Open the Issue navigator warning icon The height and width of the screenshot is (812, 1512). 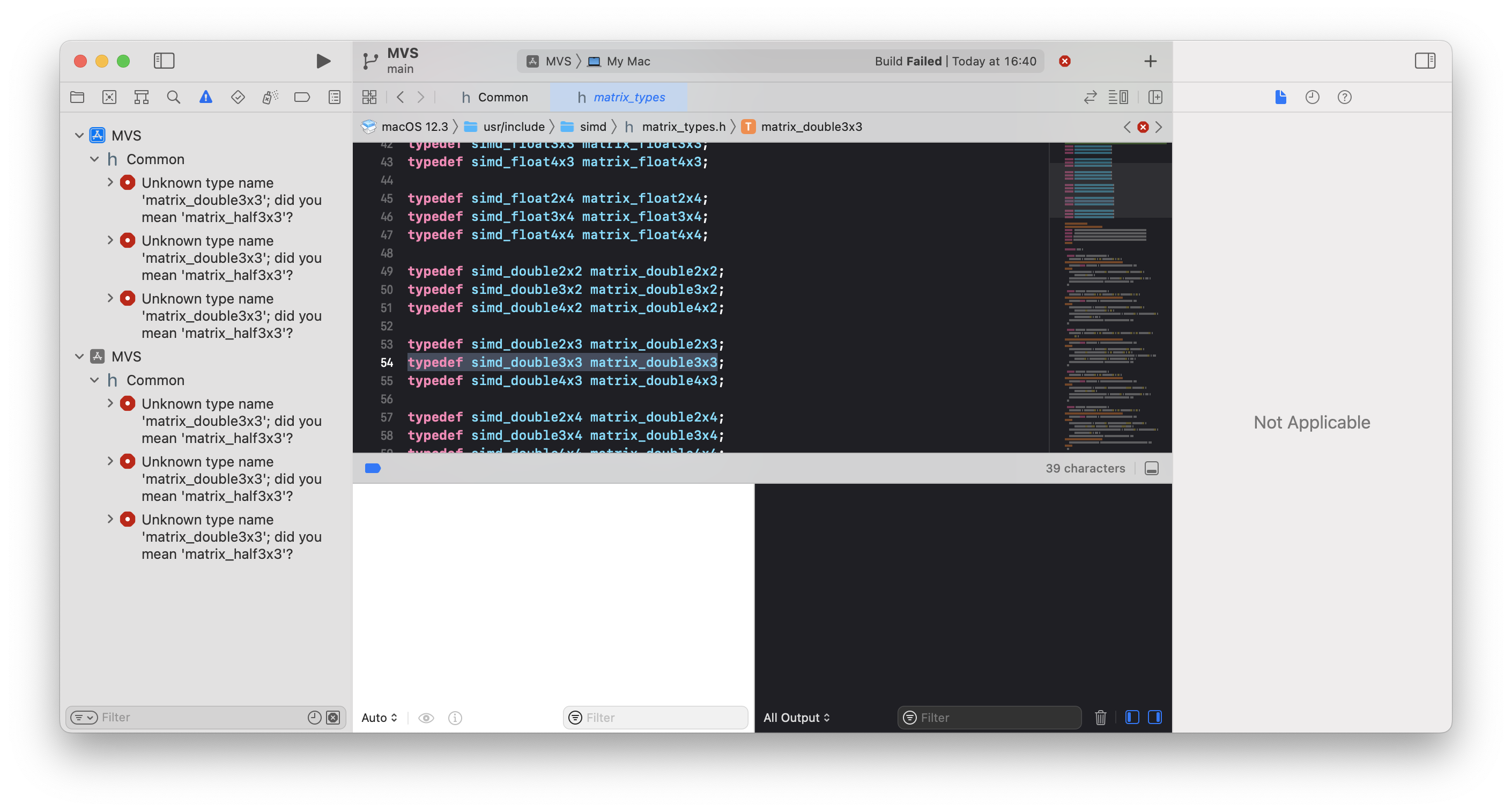pyautogui.click(x=205, y=97)
